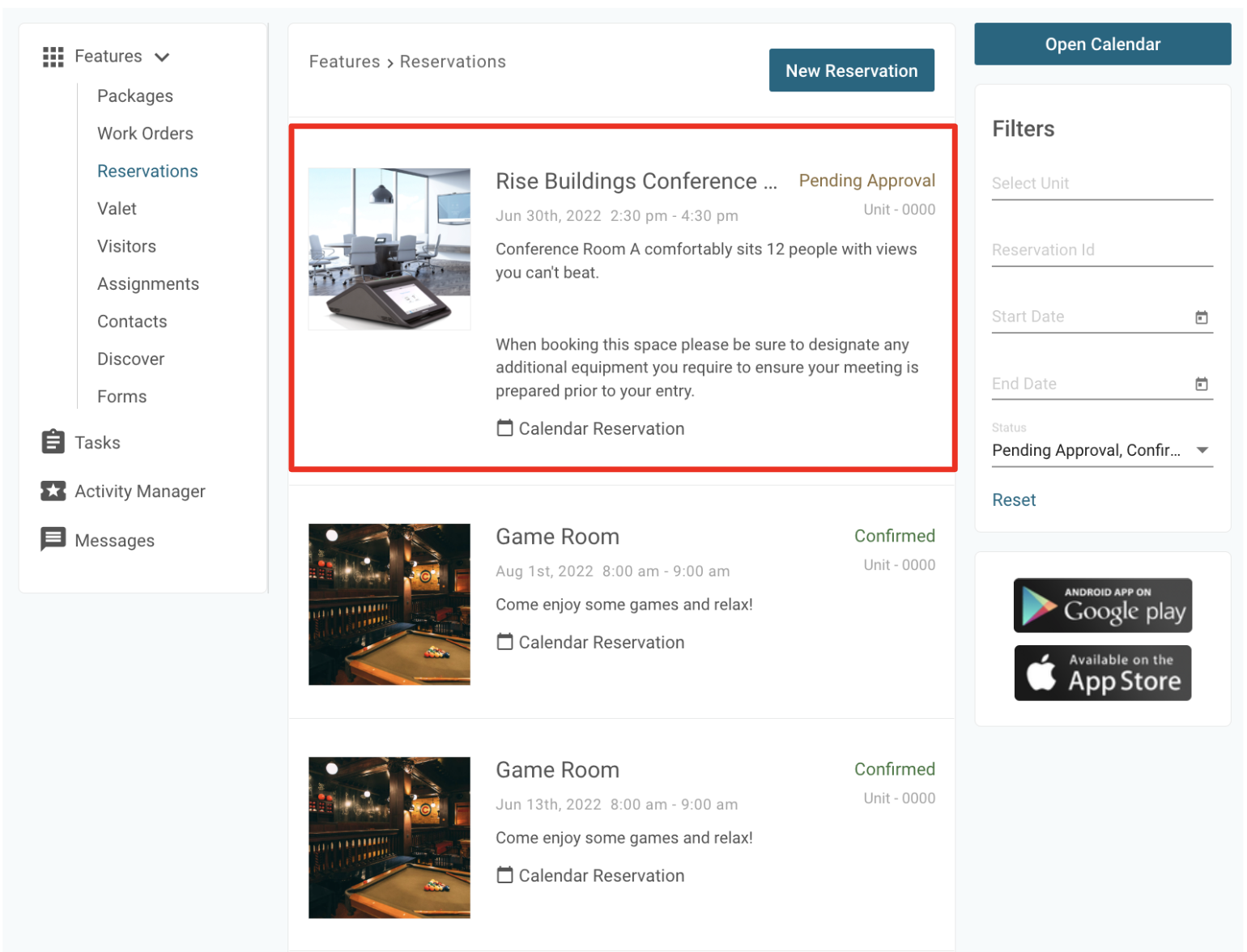Tap the Google Play store badge
Viewport: 1247px width, 952px height.
point(1102,606)
